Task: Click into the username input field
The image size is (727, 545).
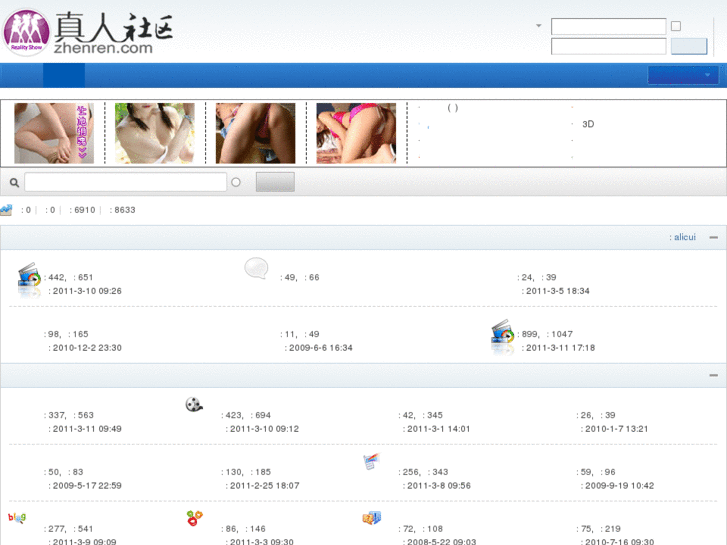Action: (608, 26)
